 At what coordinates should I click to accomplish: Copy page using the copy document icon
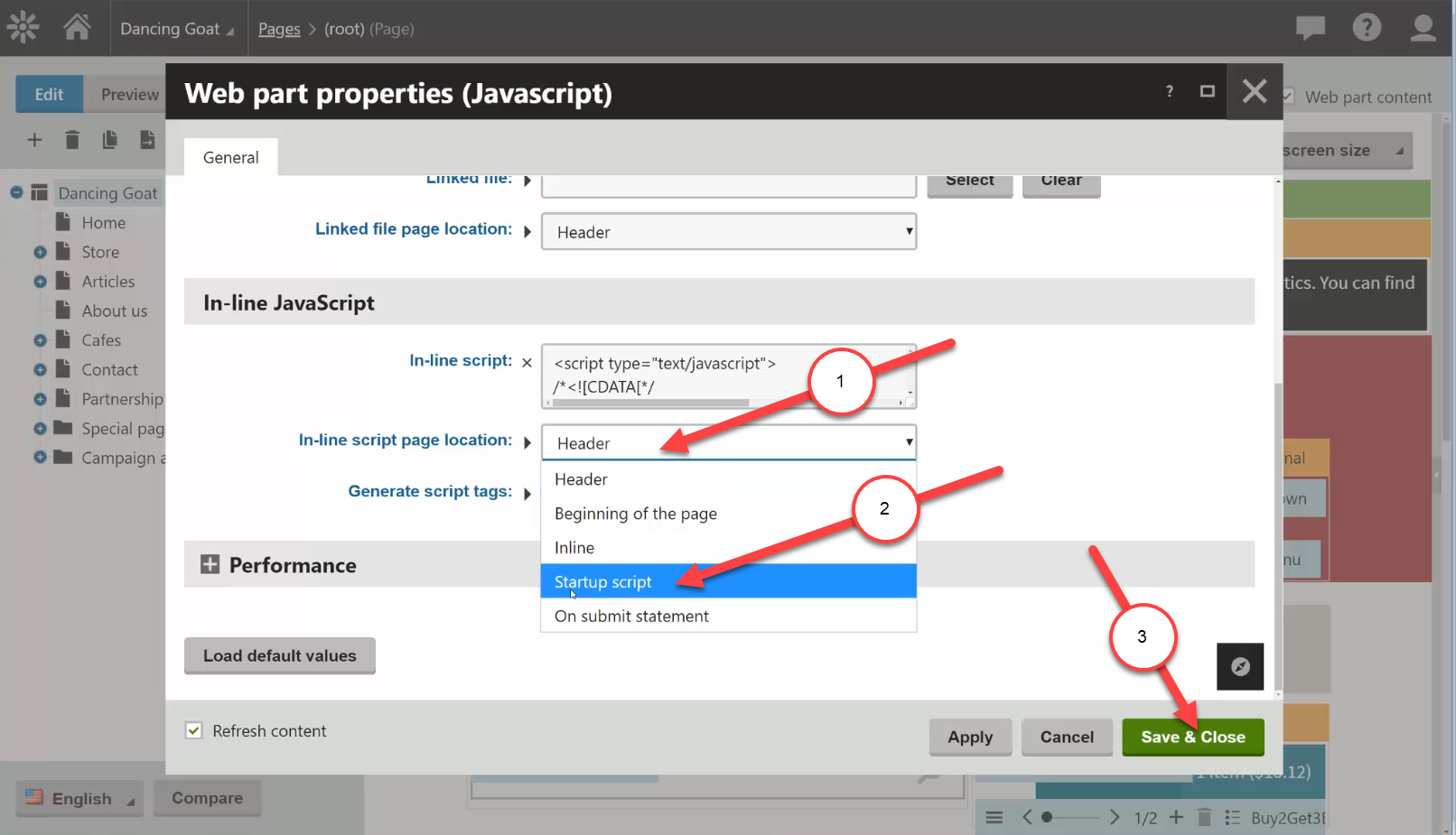(x=110, y=140)
